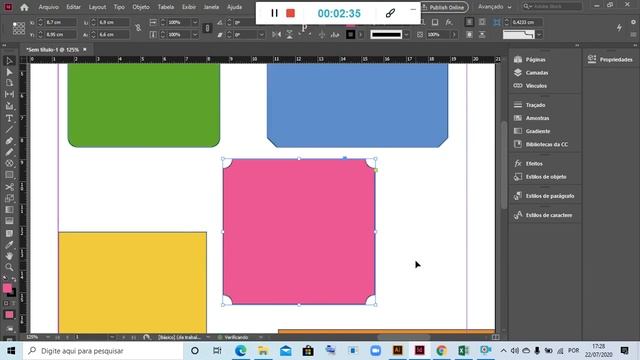
Task: Select the Selection tool arrow
Action: click(9, 61)
